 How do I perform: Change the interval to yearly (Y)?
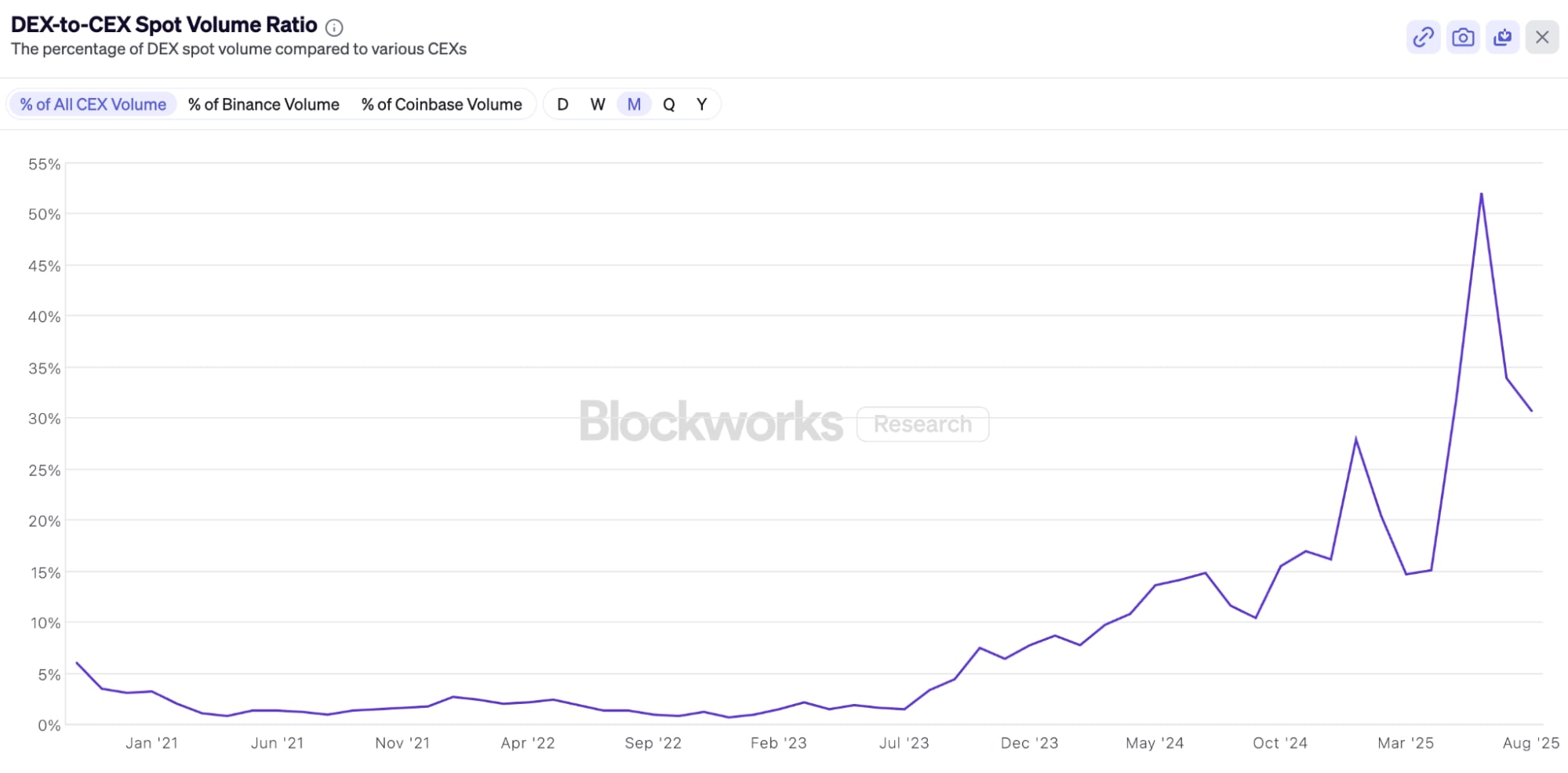click(x=702, y=104)
